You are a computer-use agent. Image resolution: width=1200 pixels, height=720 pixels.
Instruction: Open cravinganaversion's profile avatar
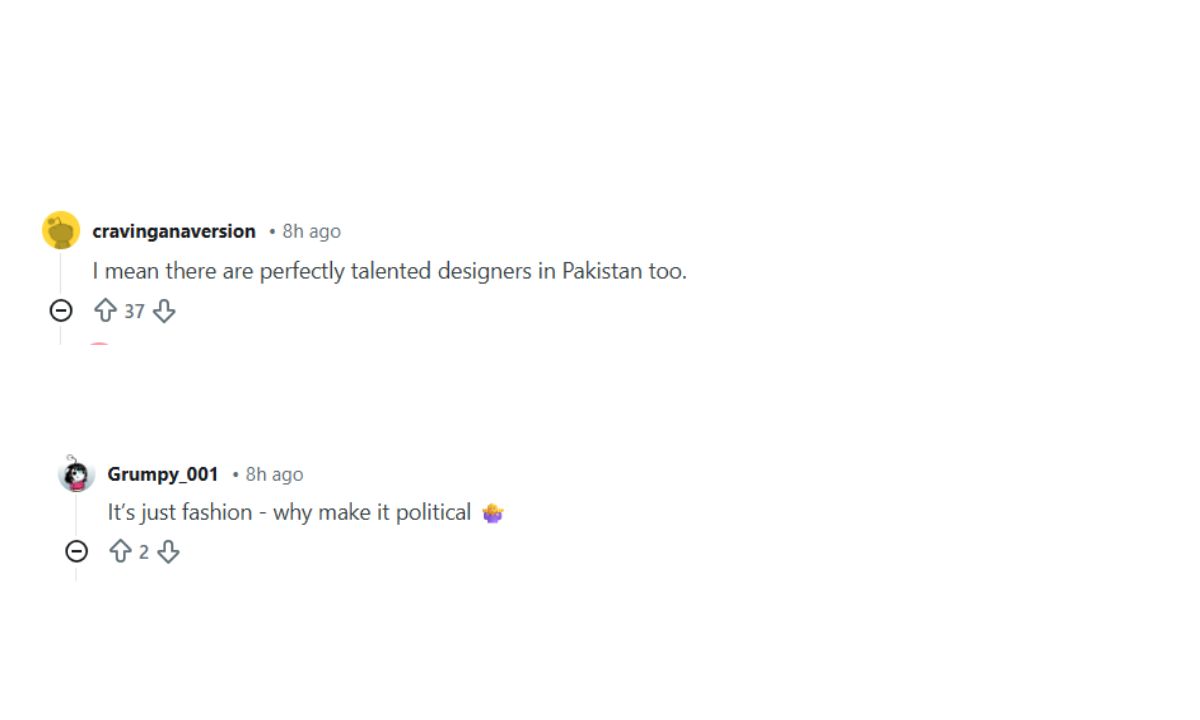pyautogui.click(x=62, y=229)
